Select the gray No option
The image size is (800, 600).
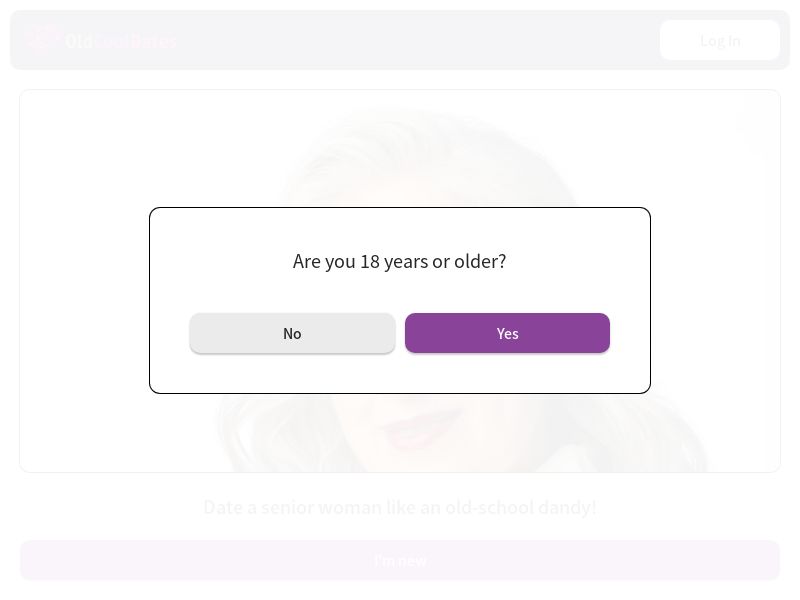[x=292, y=333]
